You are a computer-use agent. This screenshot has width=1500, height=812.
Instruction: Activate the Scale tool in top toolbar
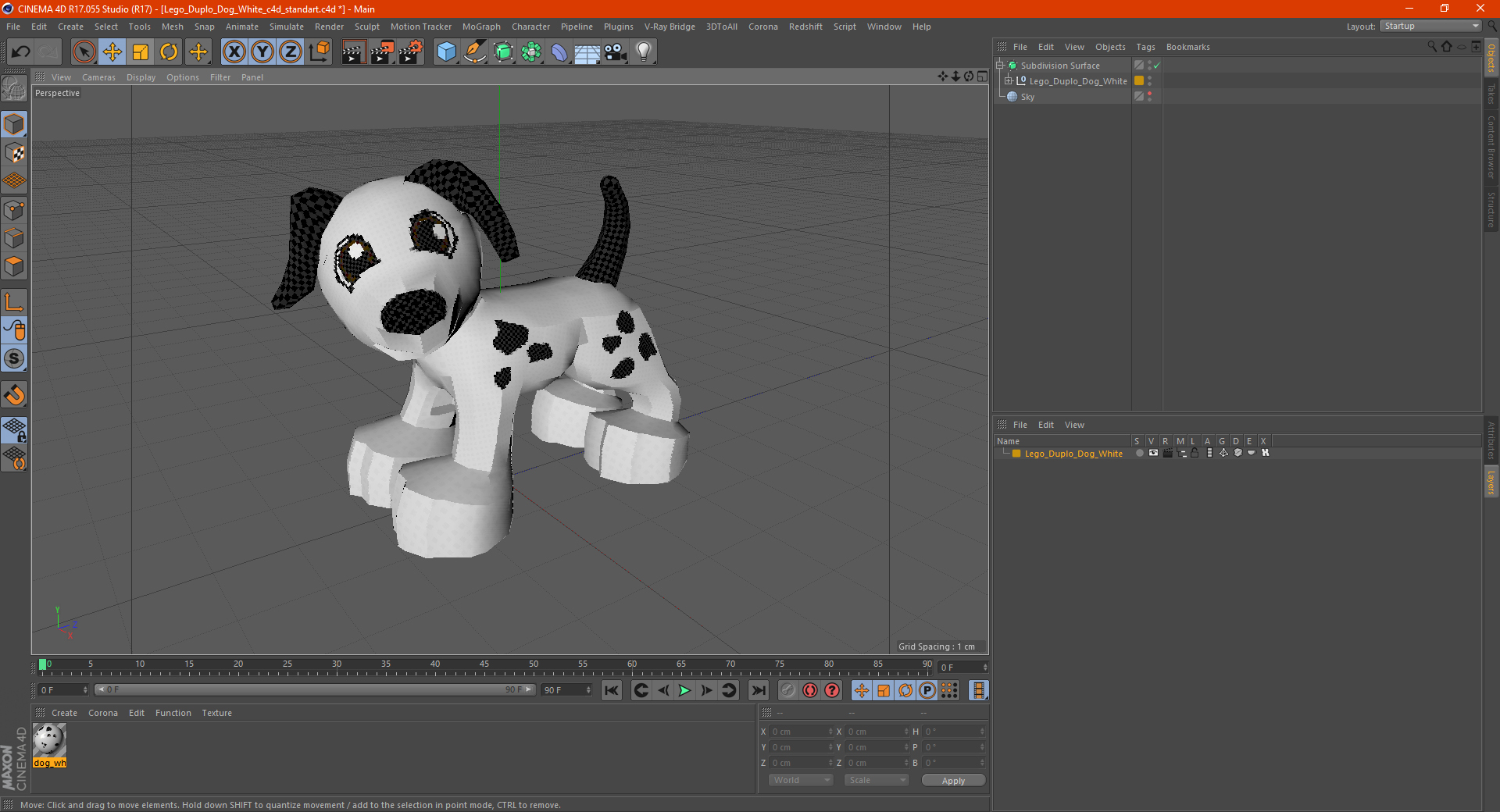[x=141, y=52]
